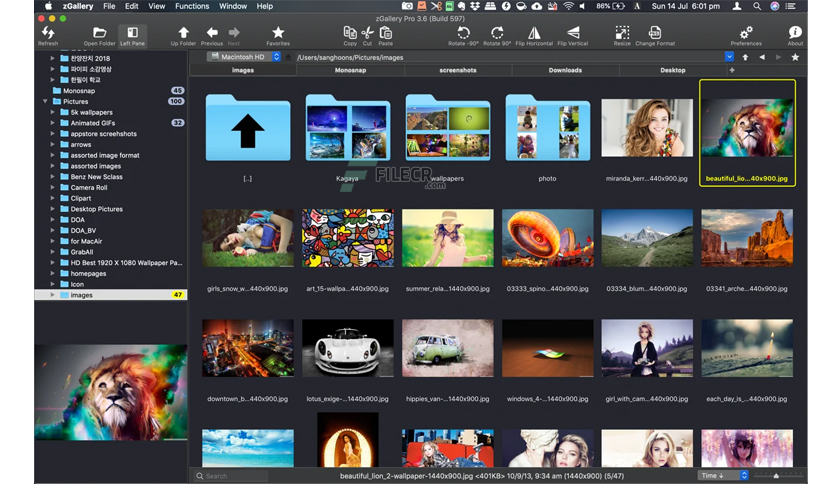
Task: Open a folder with Open Folder icon
Action: [99, 36]
